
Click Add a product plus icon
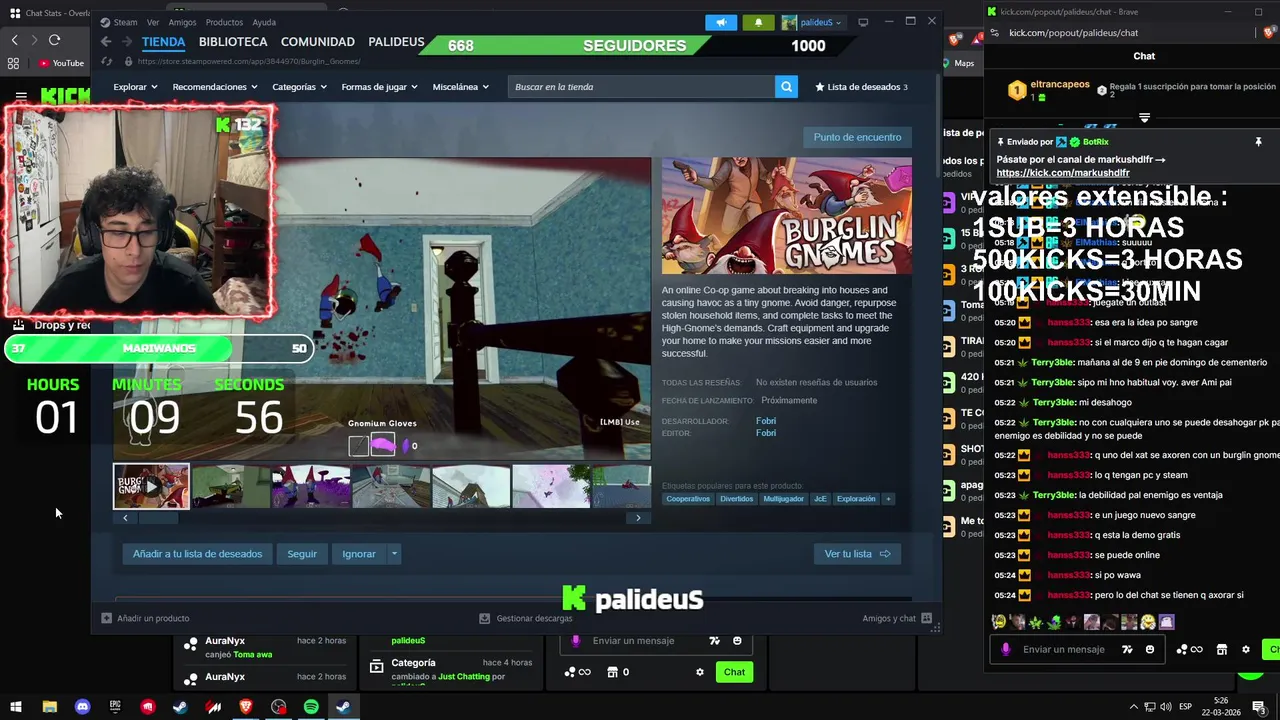tap(107, 618)
